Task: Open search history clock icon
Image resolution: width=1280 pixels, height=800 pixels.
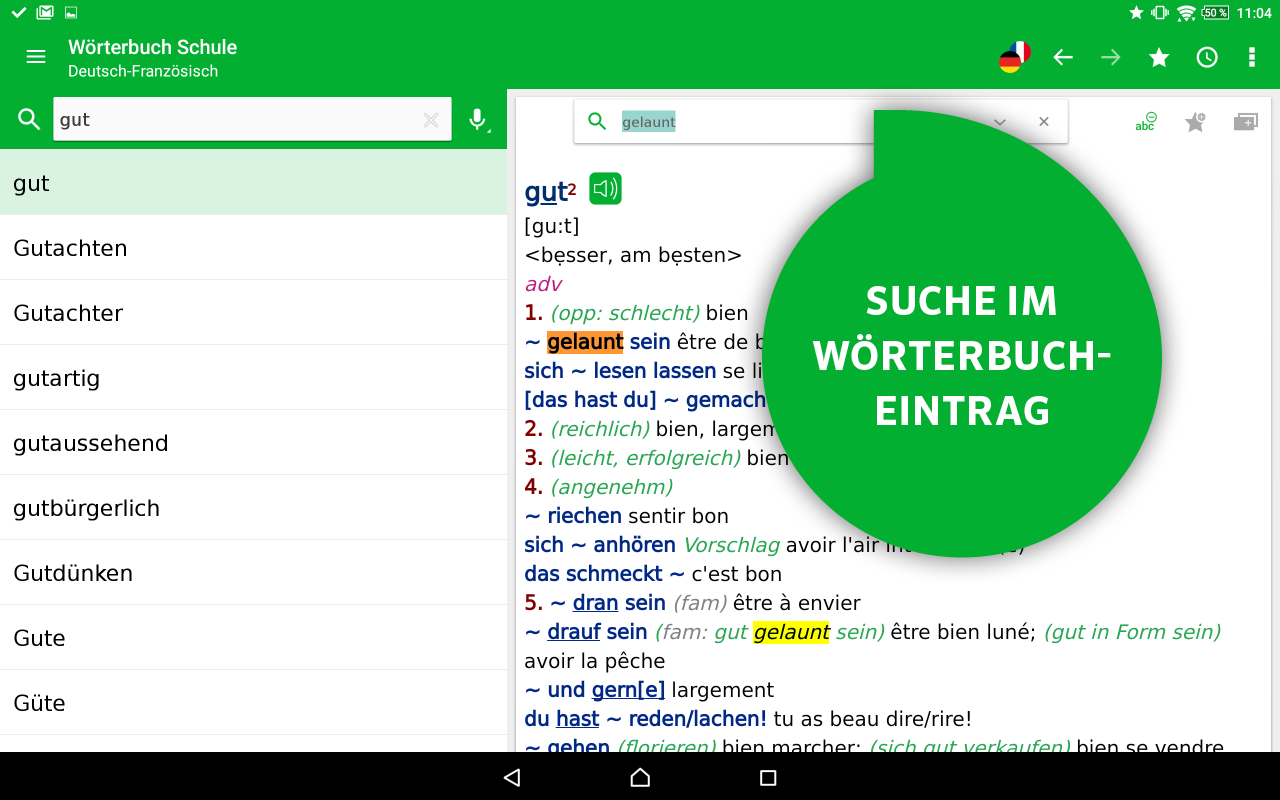Action: (x=1207, y=57)
